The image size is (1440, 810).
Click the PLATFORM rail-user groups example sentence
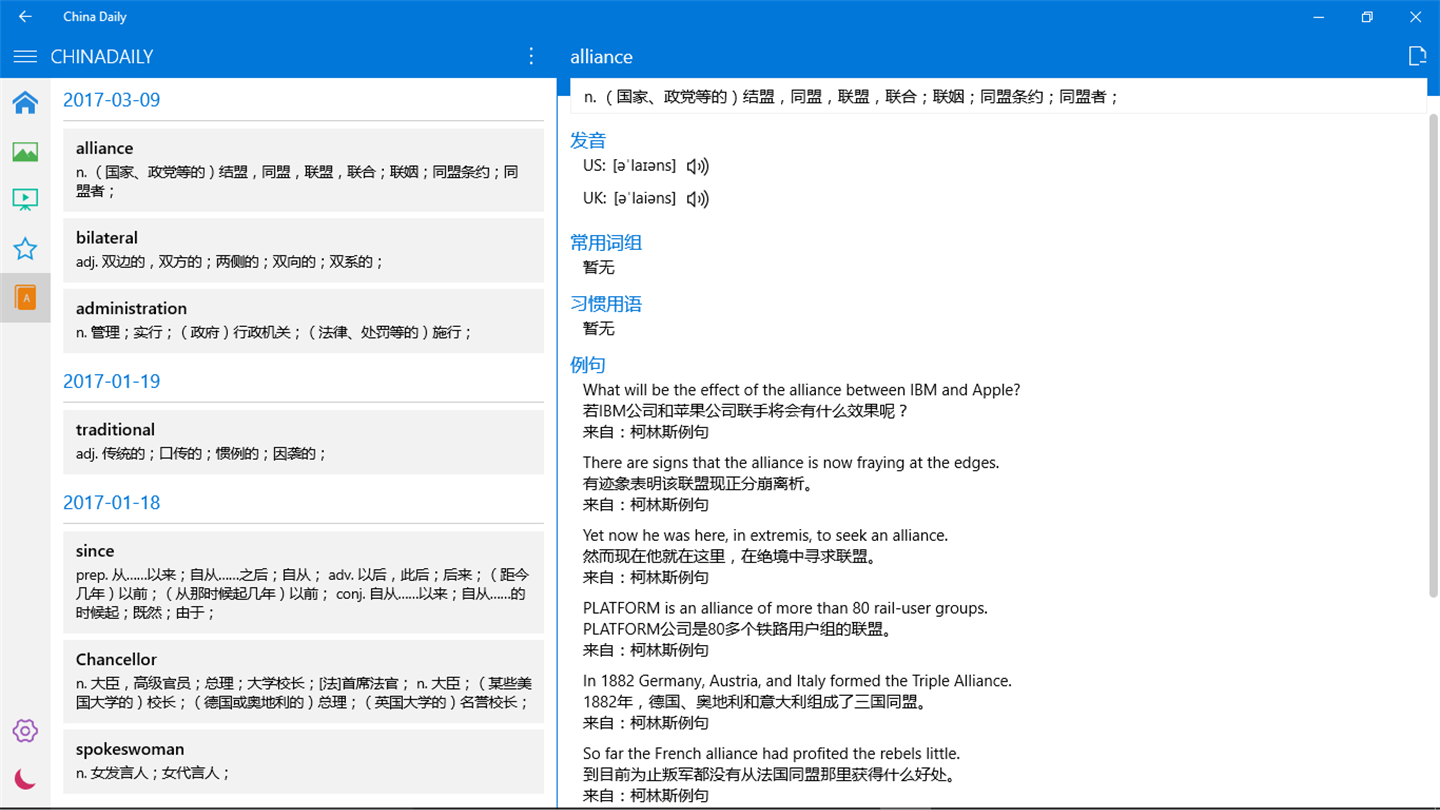(x=785, y=608)
